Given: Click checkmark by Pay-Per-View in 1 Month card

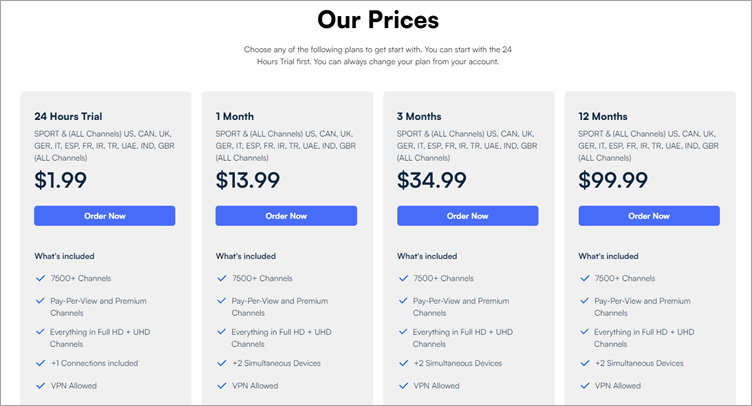Looking at the screenshot, I should (221, 300).
